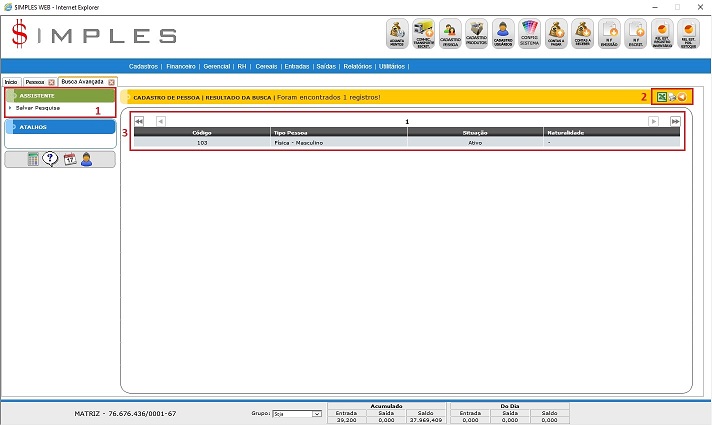Viewport: 712px width, 425px height.
Task: Open the help question mark icon
Action: click(x=50, y=159)
